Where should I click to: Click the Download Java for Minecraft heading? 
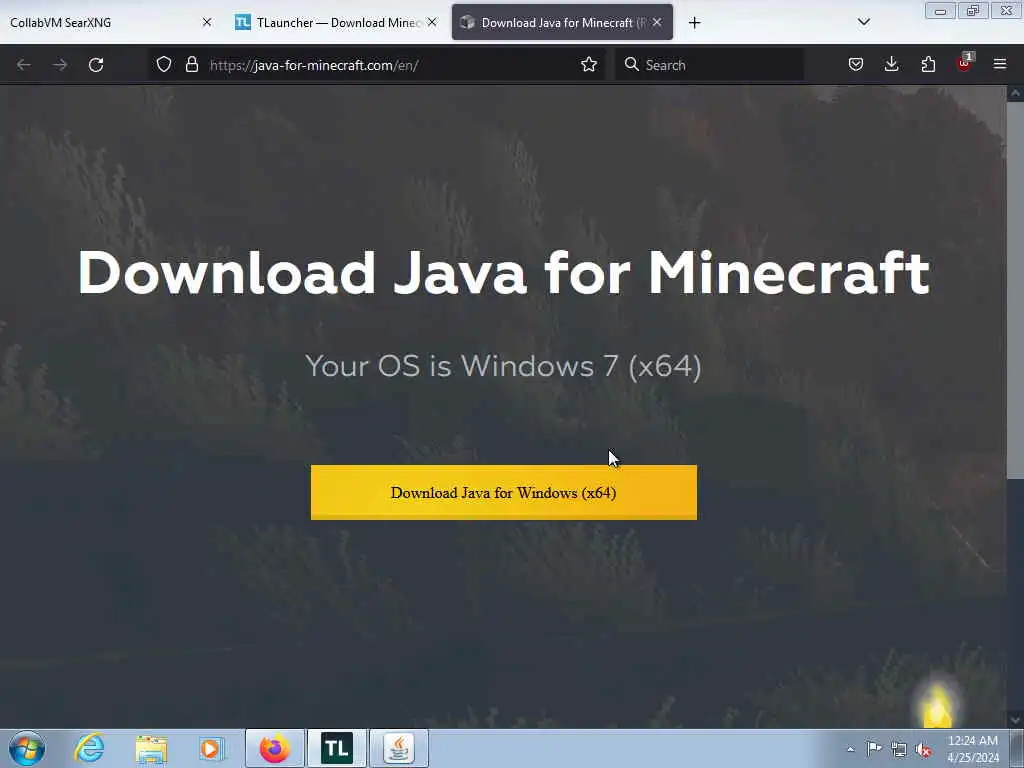point(504,273)
